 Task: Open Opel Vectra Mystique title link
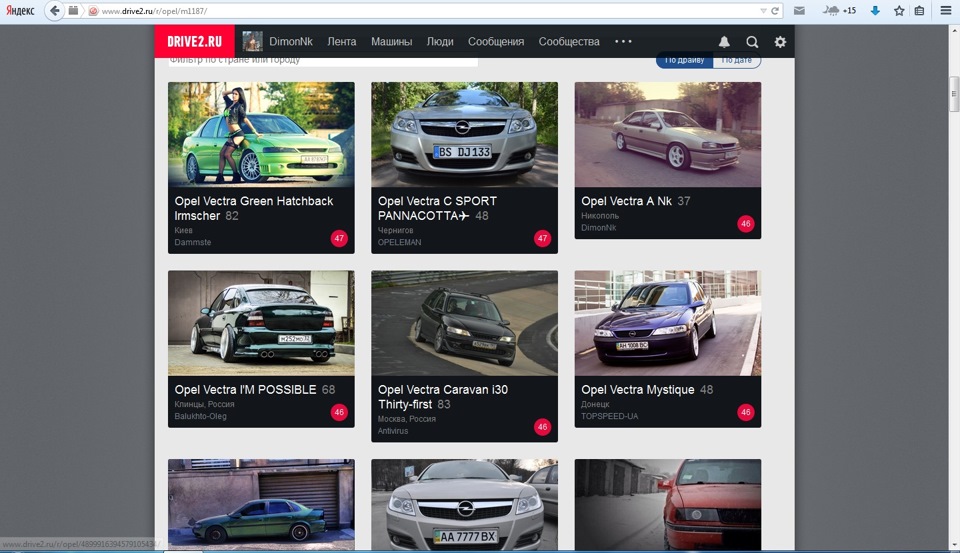(x=637, y=389)
